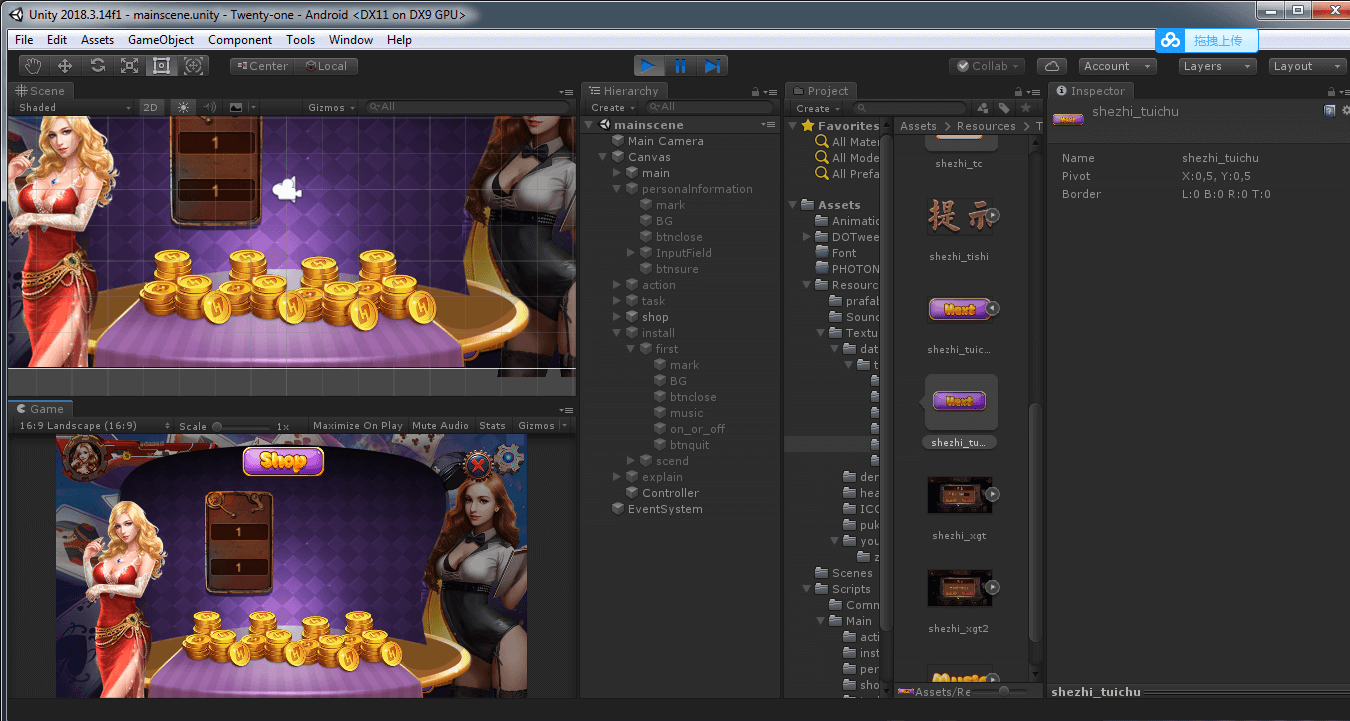Open the File menu
The width and height of the screenshot is (1350, 721).
tap(24, 40)
